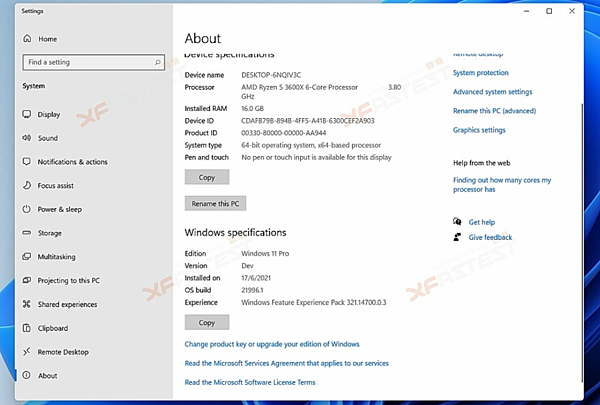Click the Give feedback link
The height and width of the screenshot is (405, 600).
[x=490, y=237]
